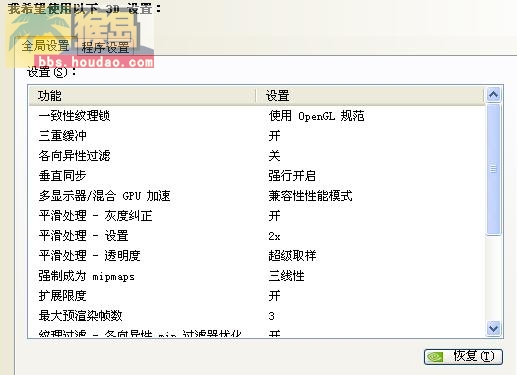The width and height of the screenshot is (517, 375).
Task: Switch to the 程序设置 tab
Action: (x=105, y=47)
